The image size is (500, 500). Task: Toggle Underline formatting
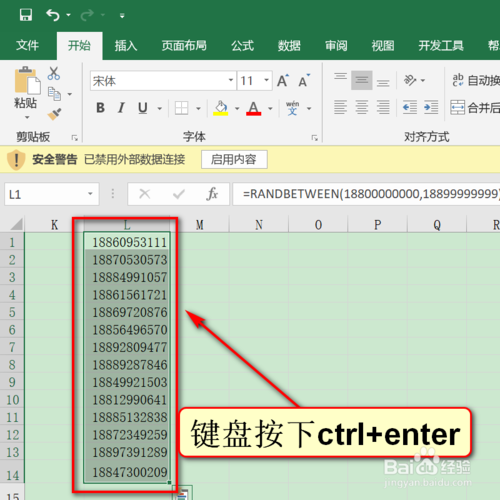point(143,108)
